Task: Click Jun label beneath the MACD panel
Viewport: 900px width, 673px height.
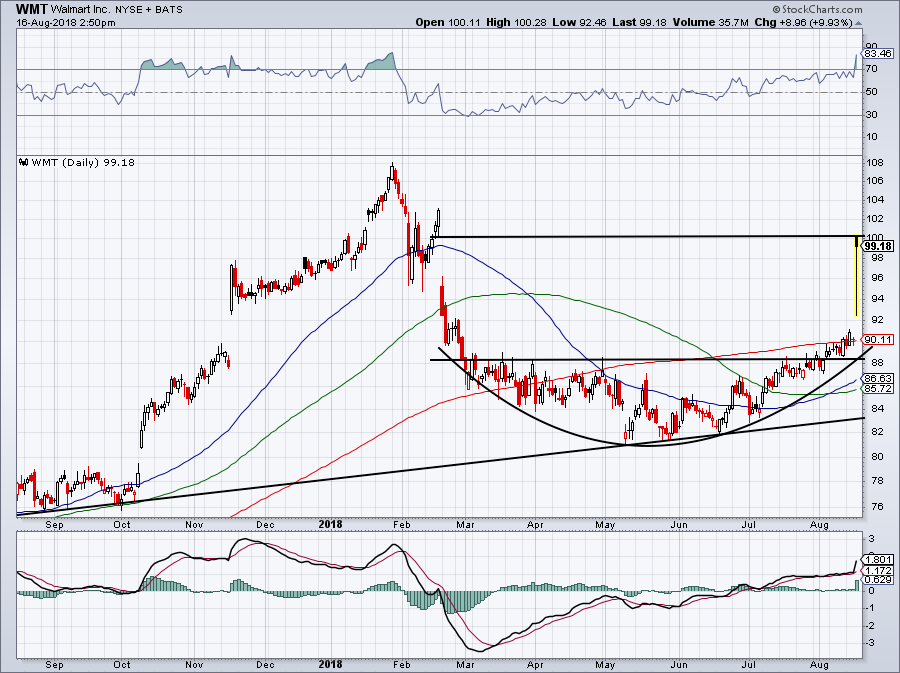Action: click(680, 665)
